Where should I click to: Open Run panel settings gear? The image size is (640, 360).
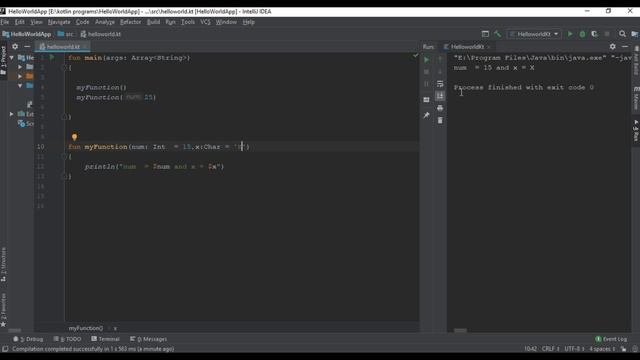tap(613, 47)
